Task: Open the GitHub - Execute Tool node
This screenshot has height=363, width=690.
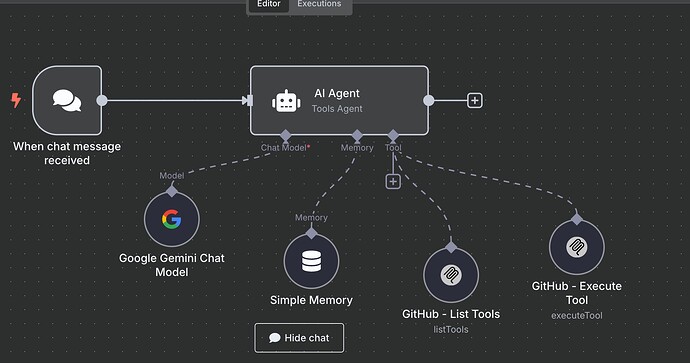Action: click(x=576, y=247)
